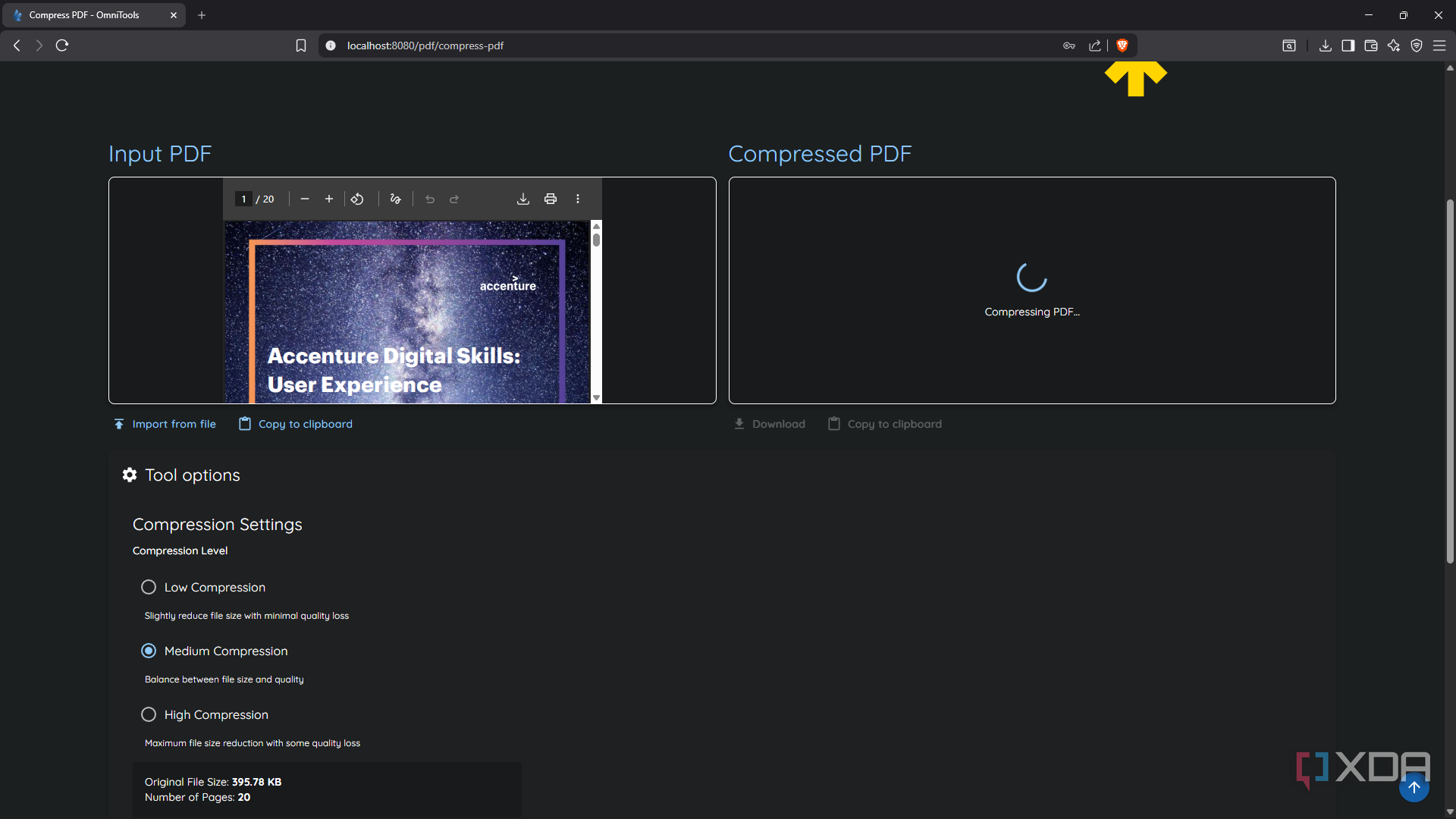This screenshot has height=819, width=1456.
Task: Zoom in with the PDF viewer plus icon
Action: [x=329, y=199]
